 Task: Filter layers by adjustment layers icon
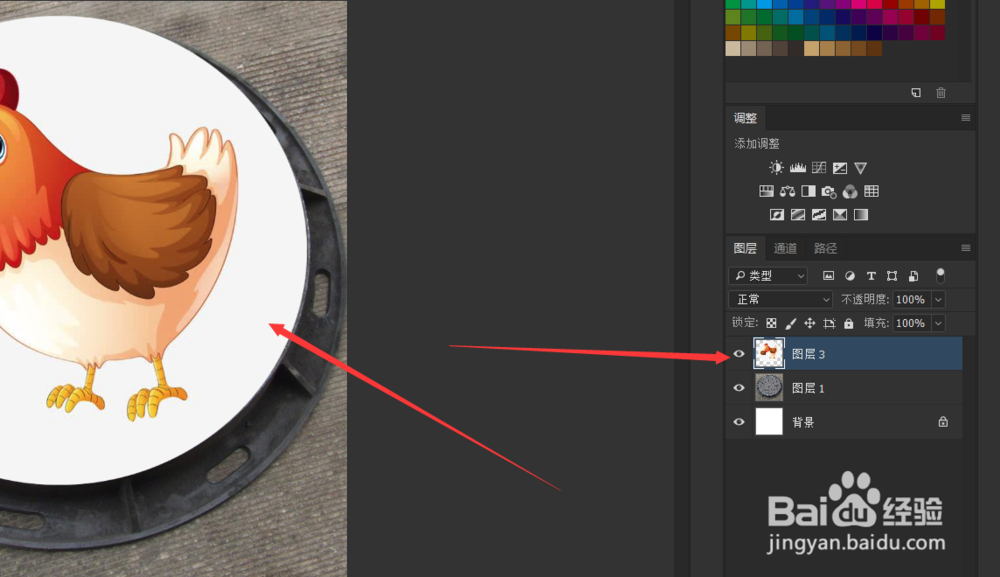pyautogui.click(x=849, y=275)
